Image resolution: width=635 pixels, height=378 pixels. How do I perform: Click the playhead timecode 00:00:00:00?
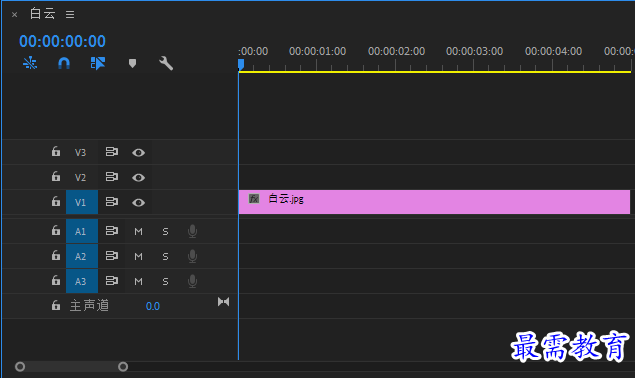62,41
